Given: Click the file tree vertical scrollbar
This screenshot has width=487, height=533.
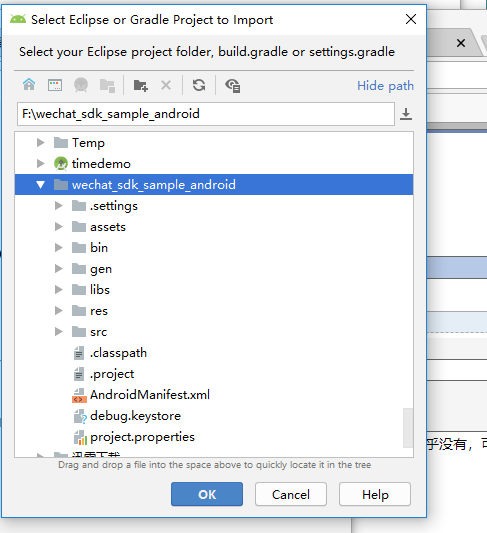Looking at the screenshot, I should (x=408, y=428).
